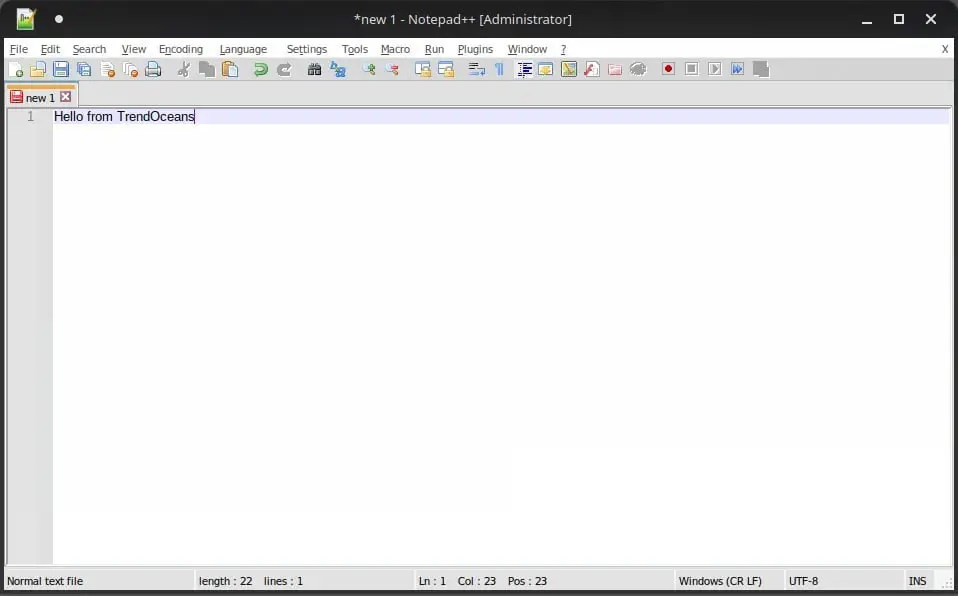The image size is (958, 596).
Task: Save the currently recorded macro icon
Action: (x=761, y=69)
